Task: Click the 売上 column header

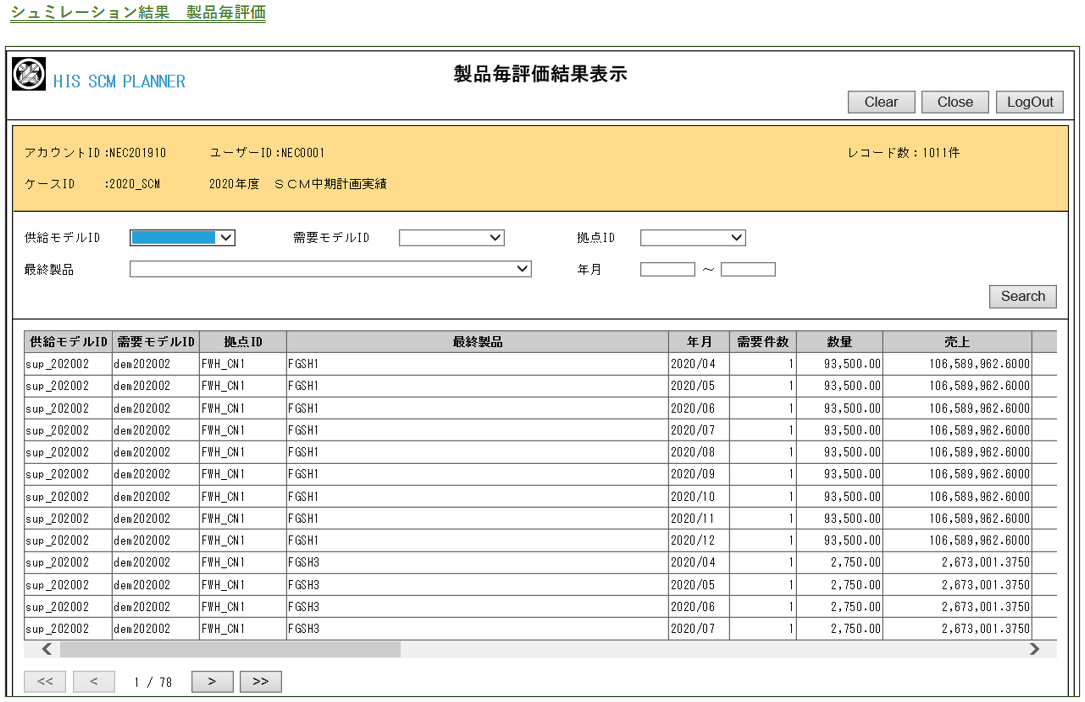Action: click(x=956, y=342)
